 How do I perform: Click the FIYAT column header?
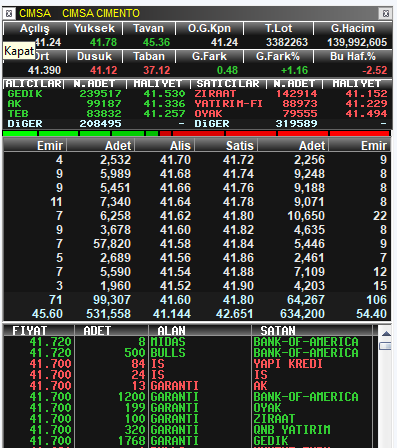[39, 331]
